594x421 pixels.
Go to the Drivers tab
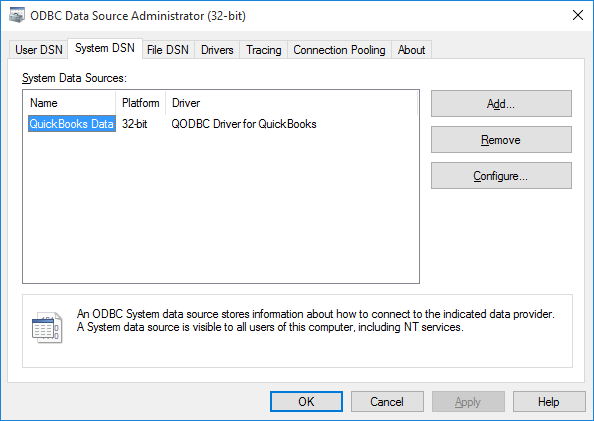[217, 50]
